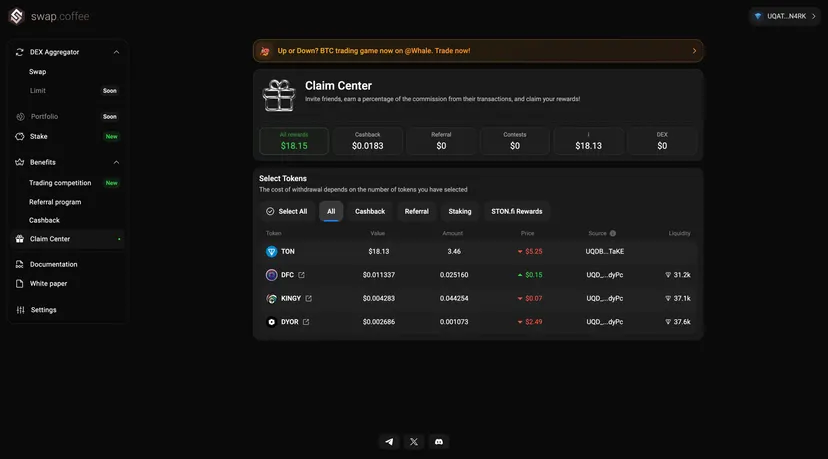This screenshot has width=828, height=459.
Task: Select the TON token row value $18.13
Action: point(379,251)
